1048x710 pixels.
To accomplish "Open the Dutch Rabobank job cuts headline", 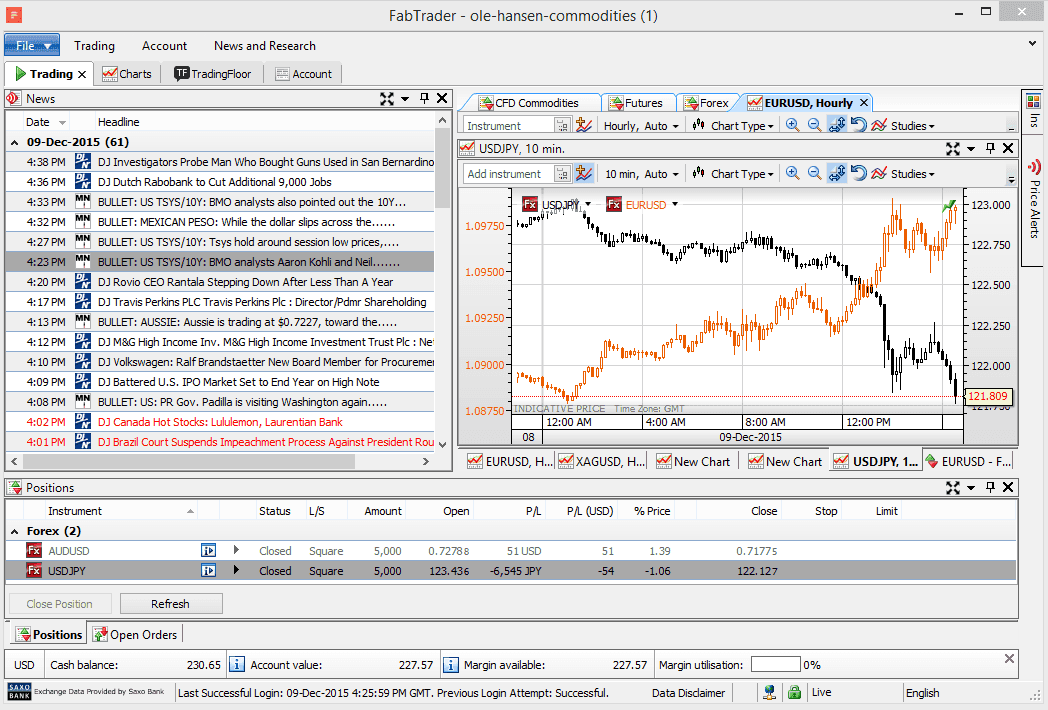I will pos(215,182).
